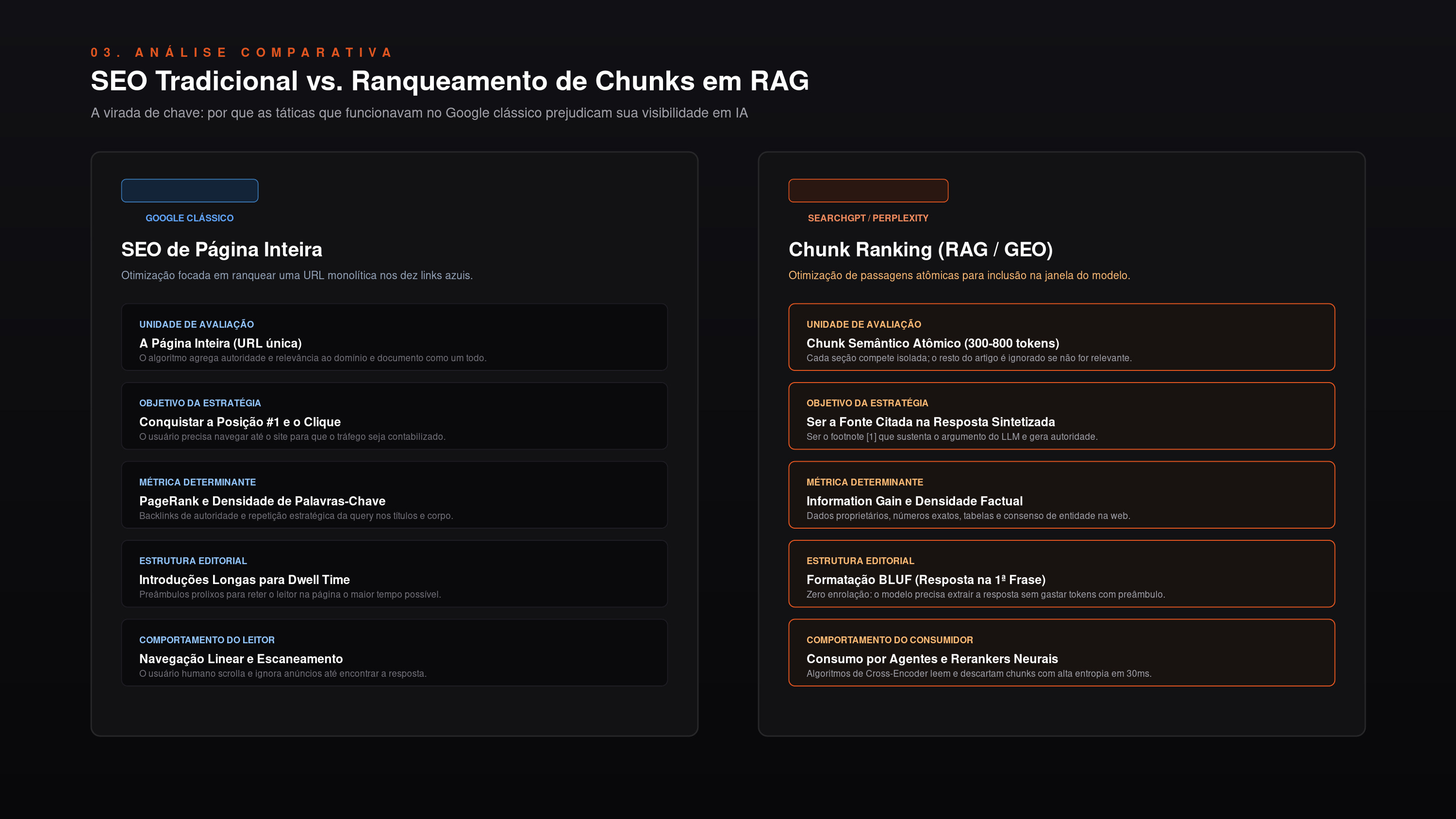The width and height of the screenshot is (1456, 819).
Task: Select 'Chunk Semântico Atômico (300-800 tokens)'
Action: [x=933, y=343]
